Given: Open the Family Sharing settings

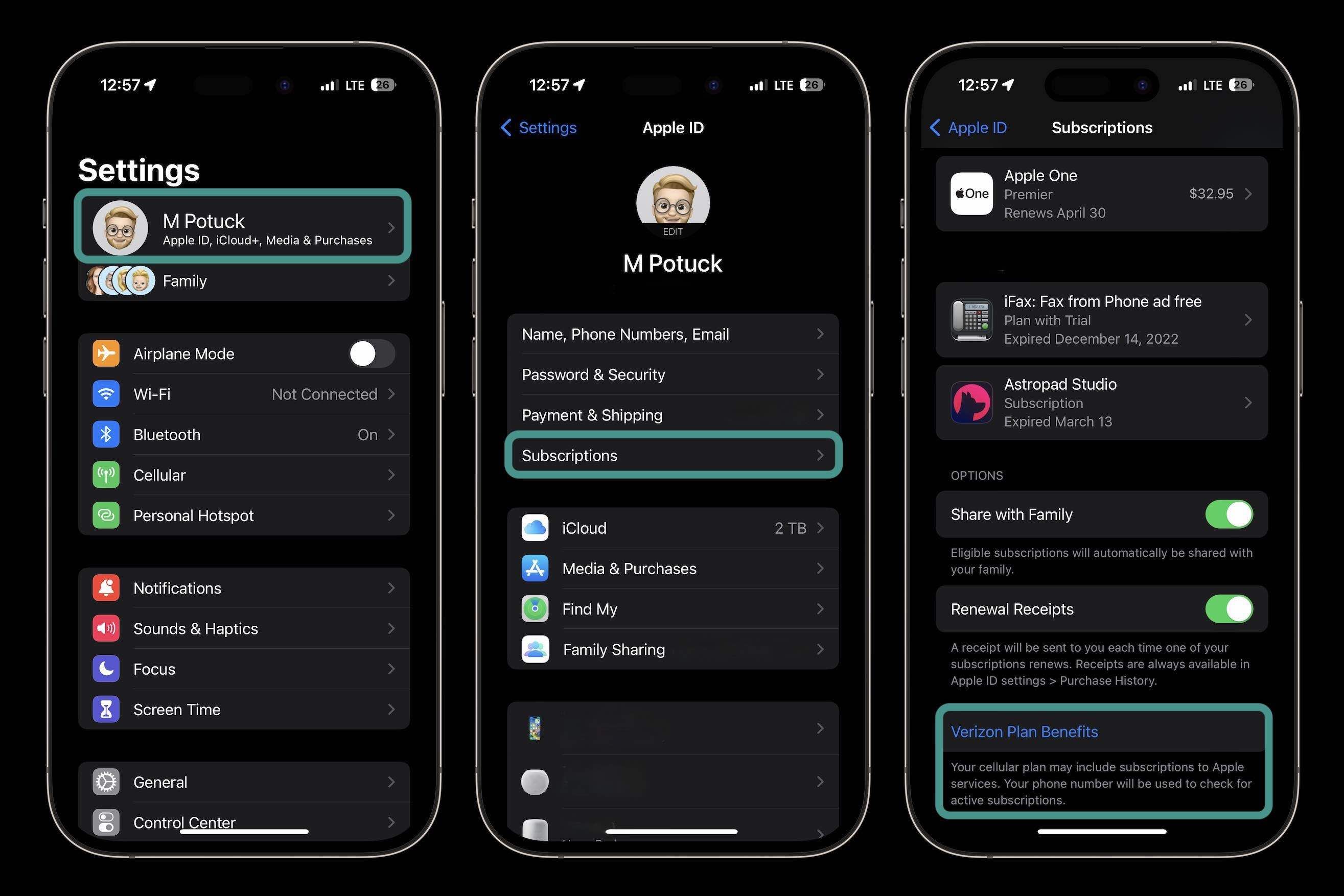Looking at the screenshot, I should tap(672, 648).
